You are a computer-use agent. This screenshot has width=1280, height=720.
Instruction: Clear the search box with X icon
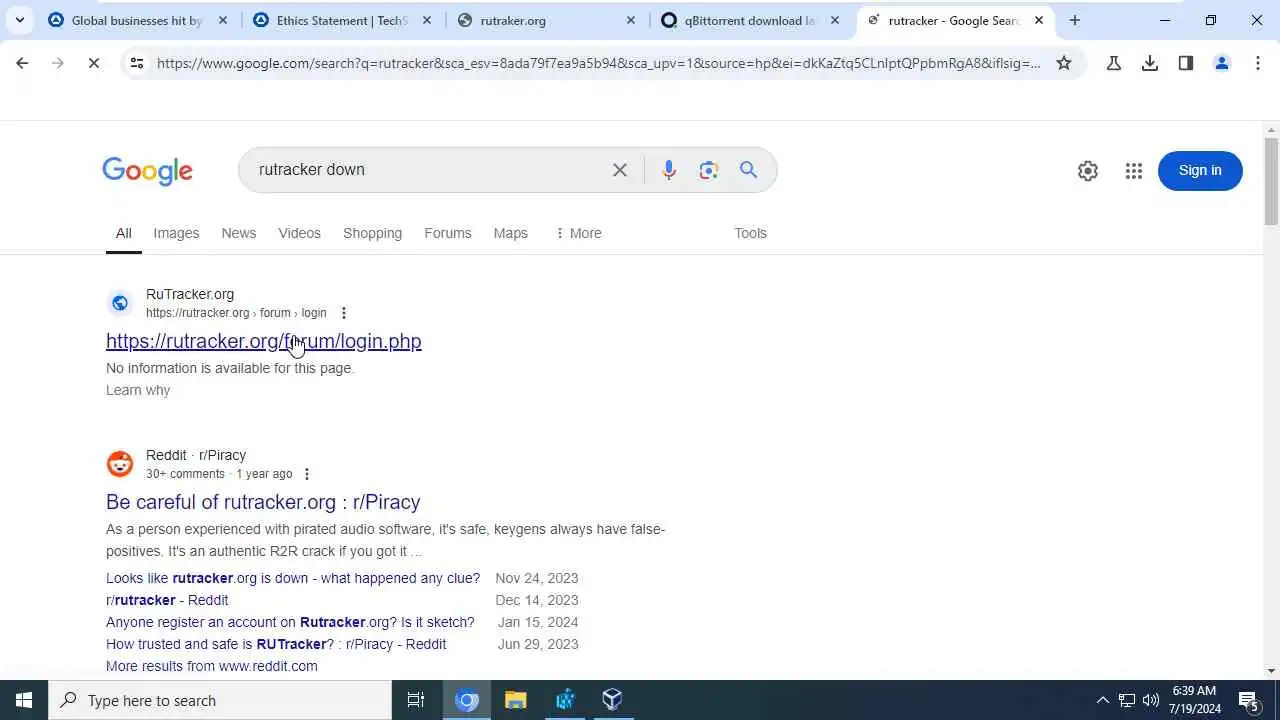(620, 170)
